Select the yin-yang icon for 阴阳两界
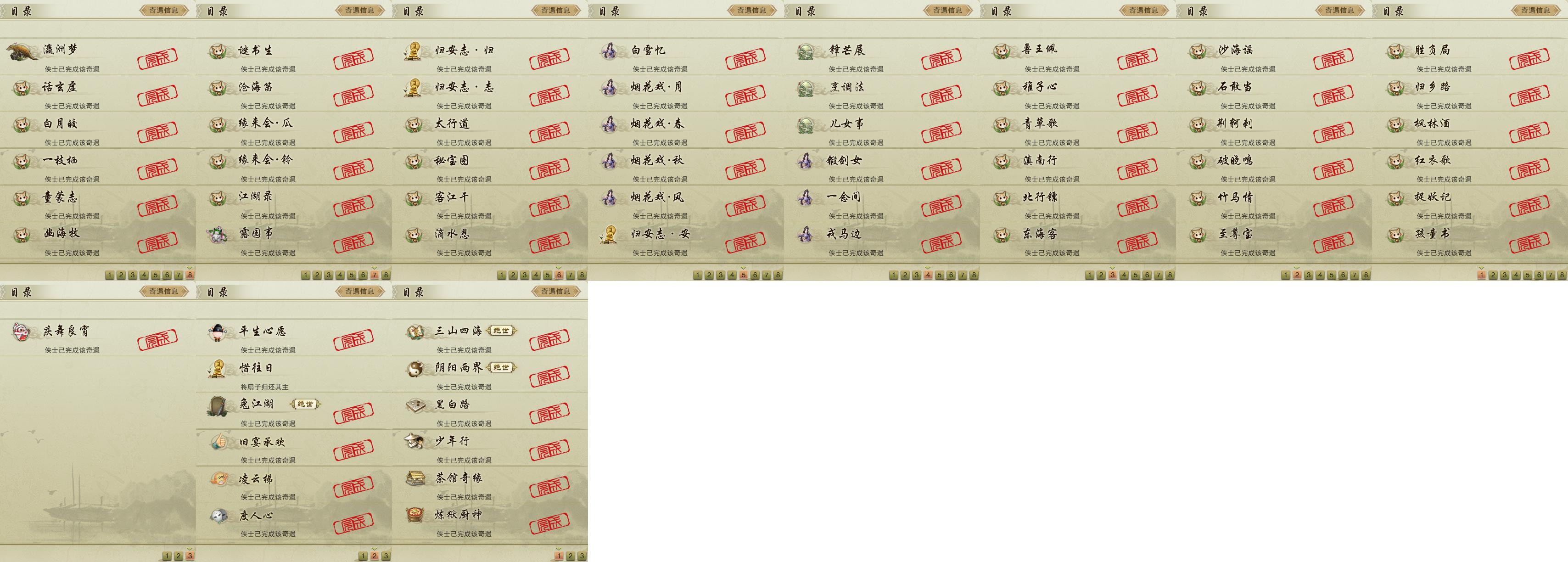 (x=415, y=369)
